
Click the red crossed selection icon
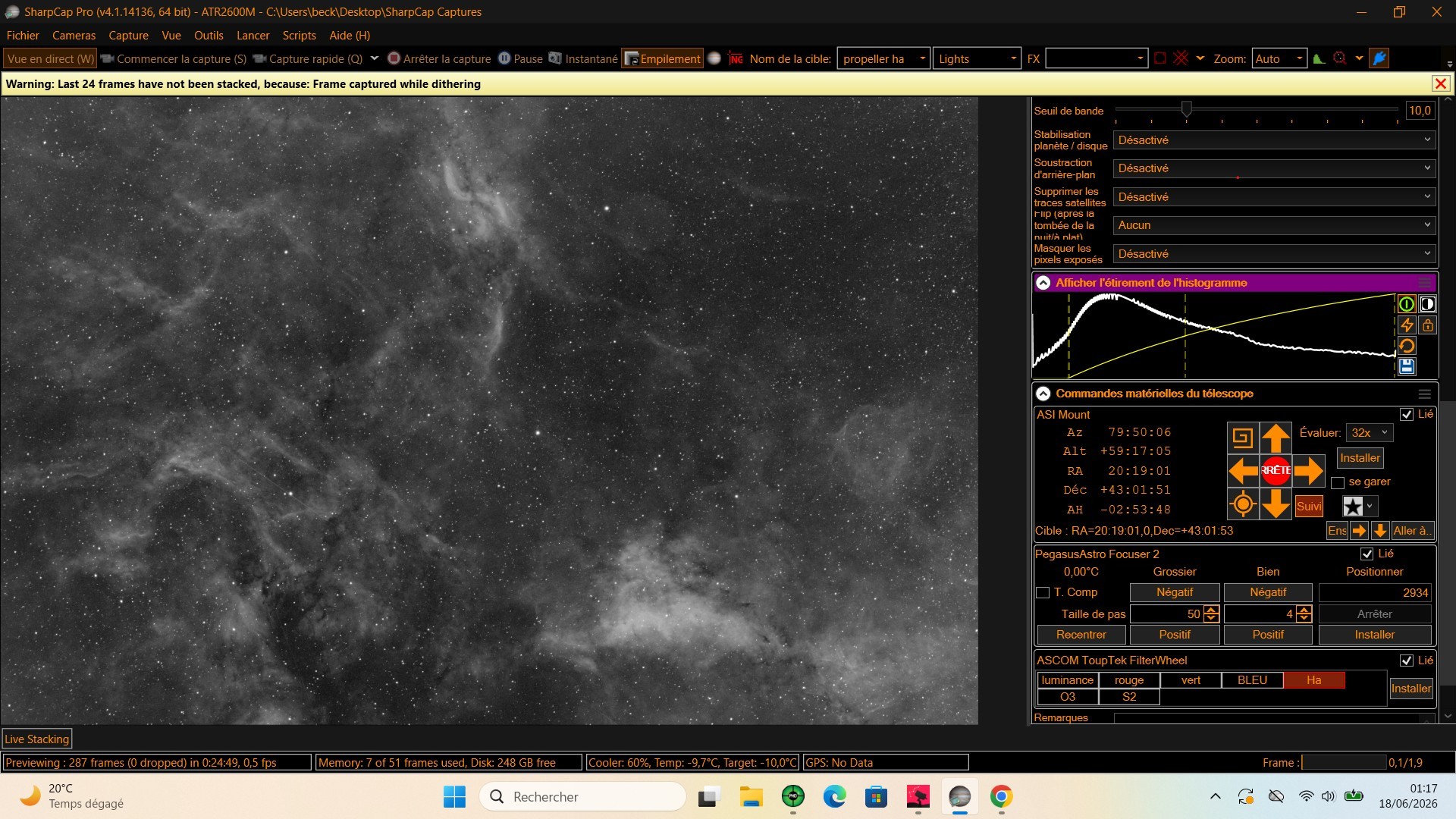1181,58
